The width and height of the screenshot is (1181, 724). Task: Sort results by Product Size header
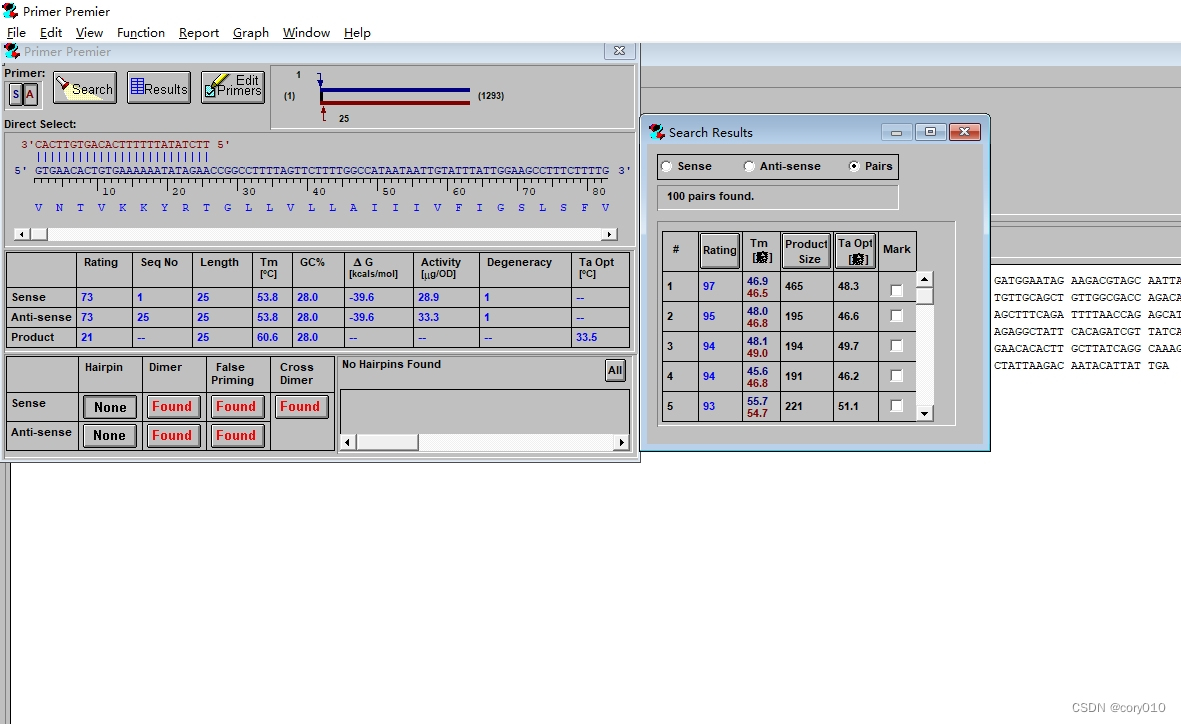806,250
